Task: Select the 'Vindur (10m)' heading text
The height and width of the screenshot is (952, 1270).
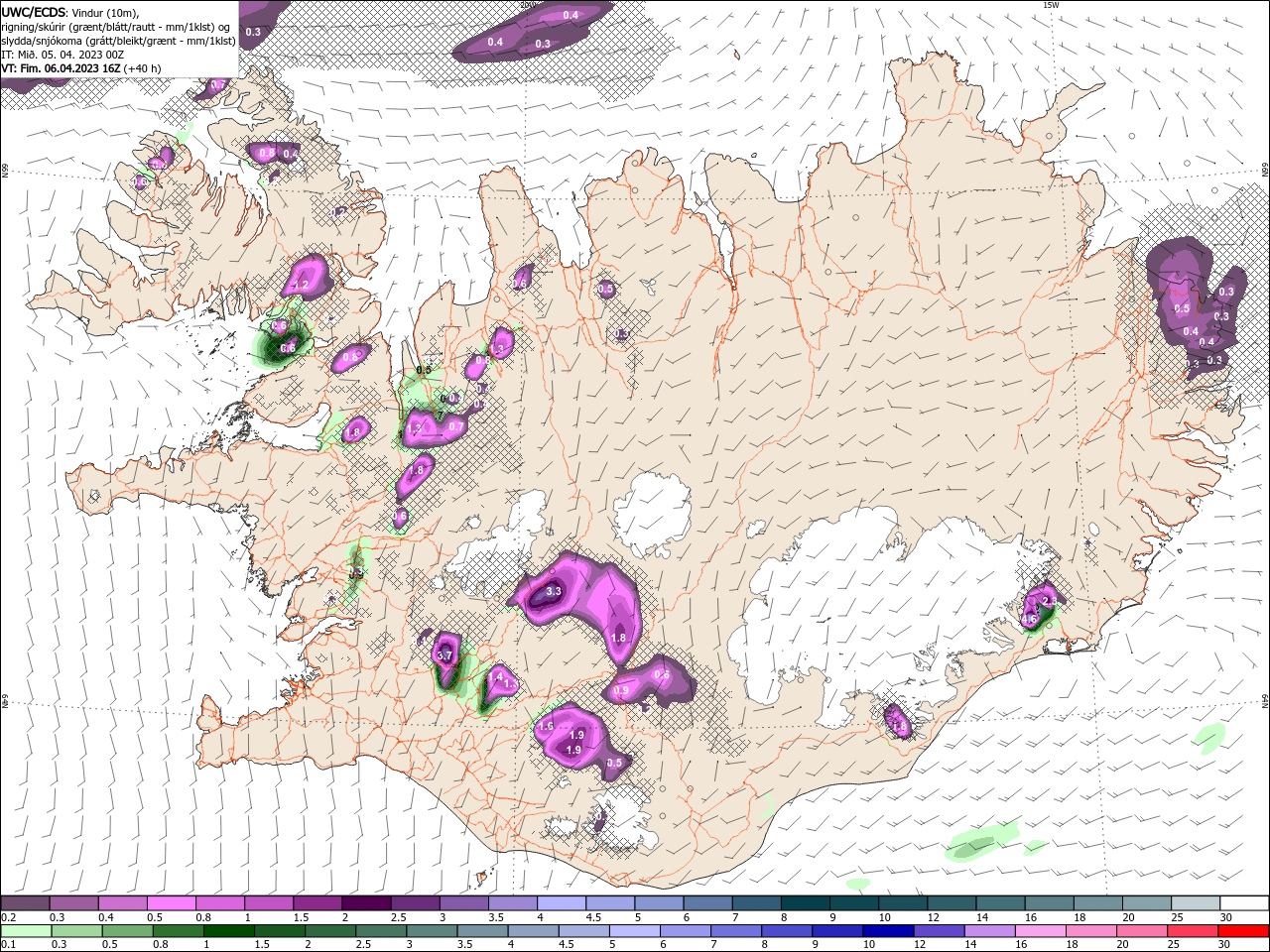Action: click(106, 12)
